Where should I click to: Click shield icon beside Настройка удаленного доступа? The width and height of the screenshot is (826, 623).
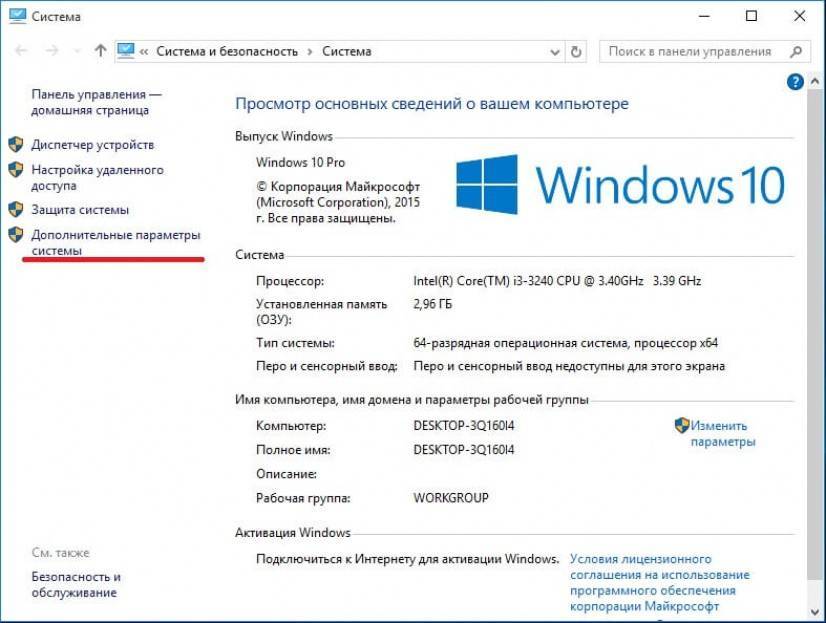point(16,170)
